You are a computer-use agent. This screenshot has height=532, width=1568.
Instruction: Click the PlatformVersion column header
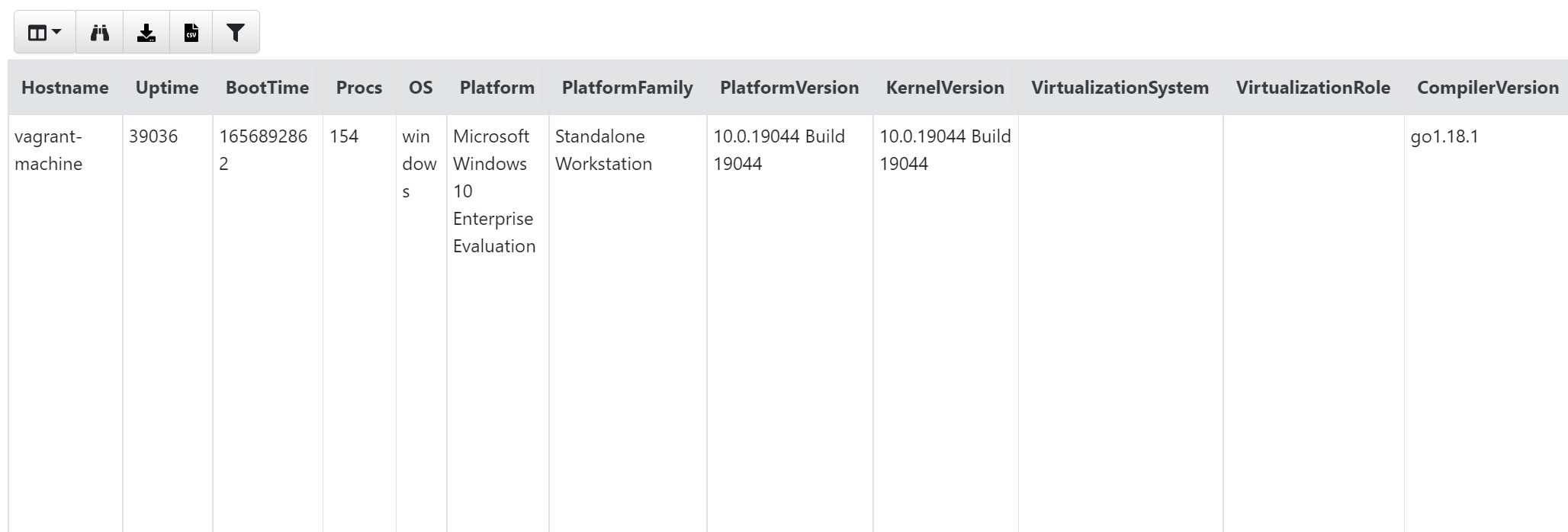(789, 88)
